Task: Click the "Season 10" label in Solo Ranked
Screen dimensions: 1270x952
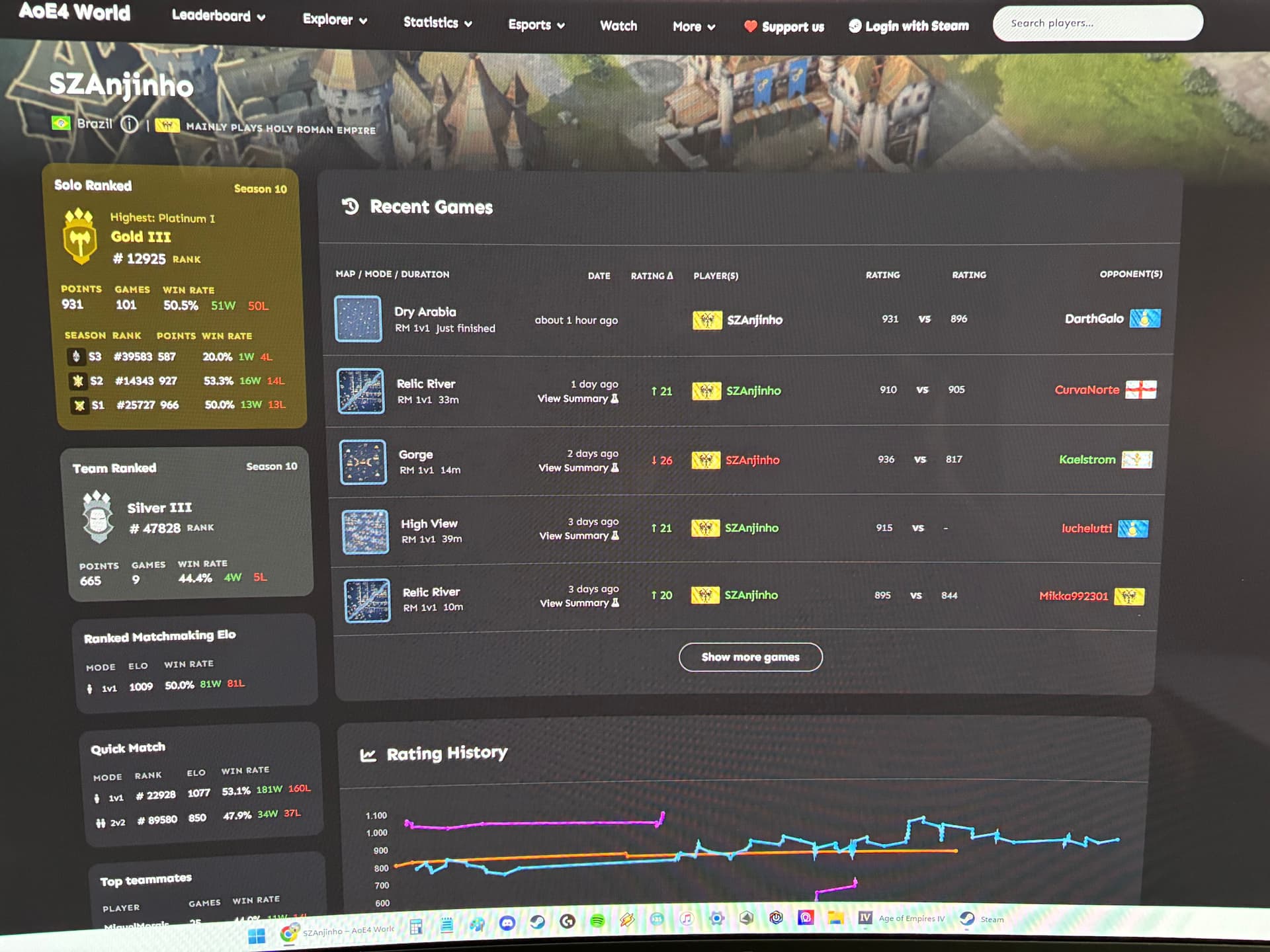Action: point(260,189)
